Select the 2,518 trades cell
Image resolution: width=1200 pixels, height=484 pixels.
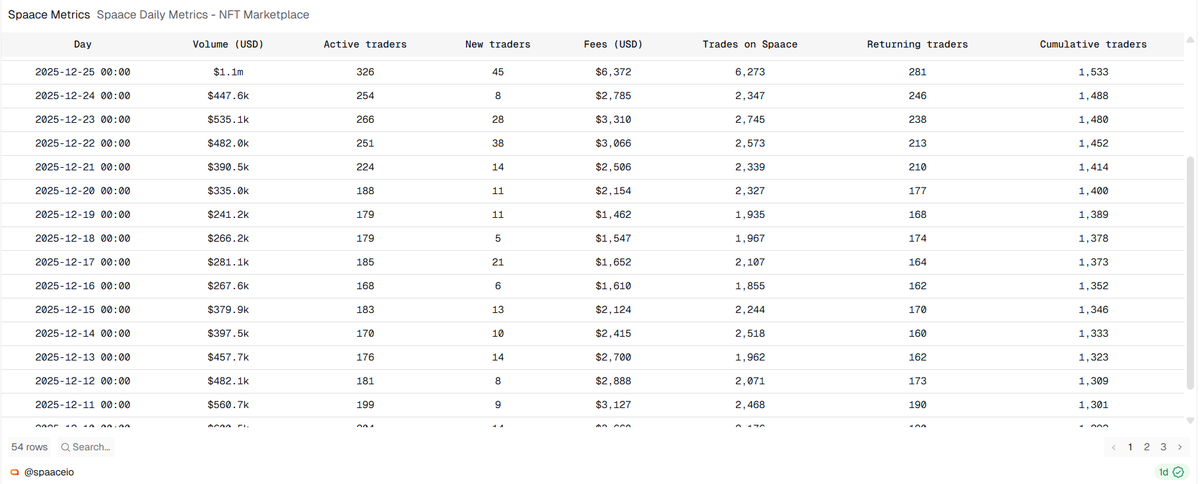tap(750, 334)
